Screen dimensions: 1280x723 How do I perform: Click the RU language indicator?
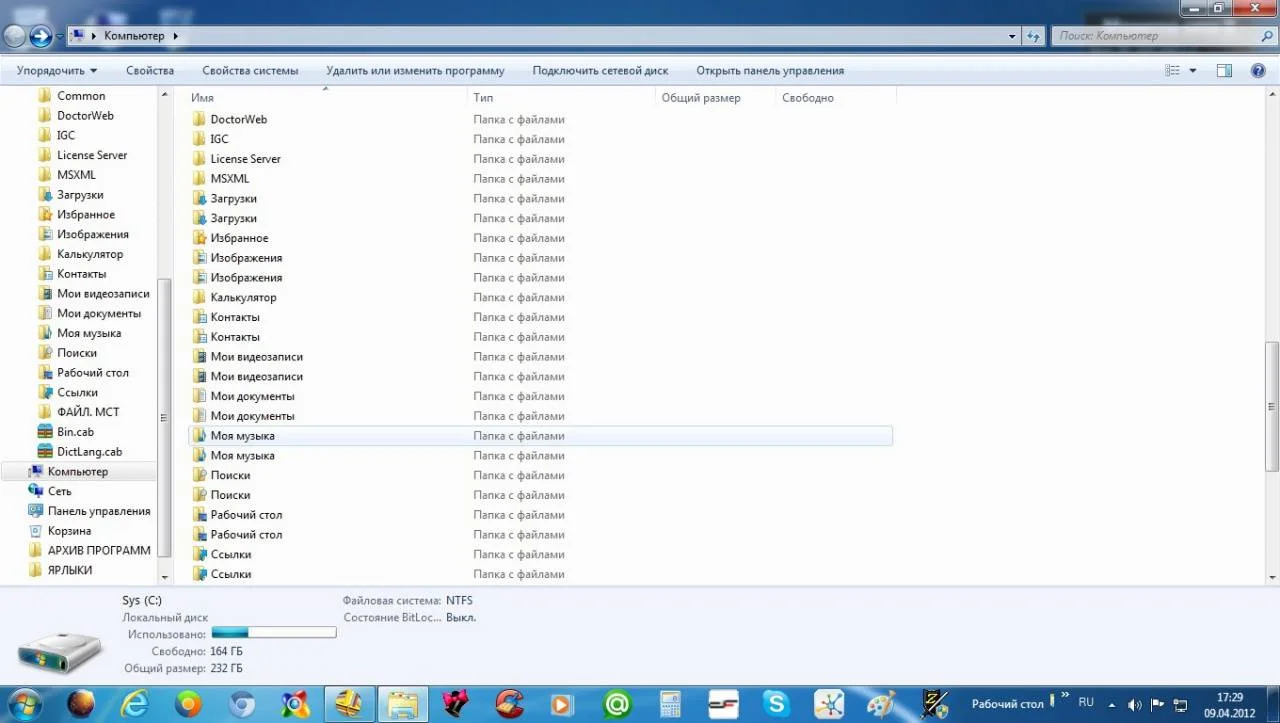pyautogui.click(x=1086, y=703)
